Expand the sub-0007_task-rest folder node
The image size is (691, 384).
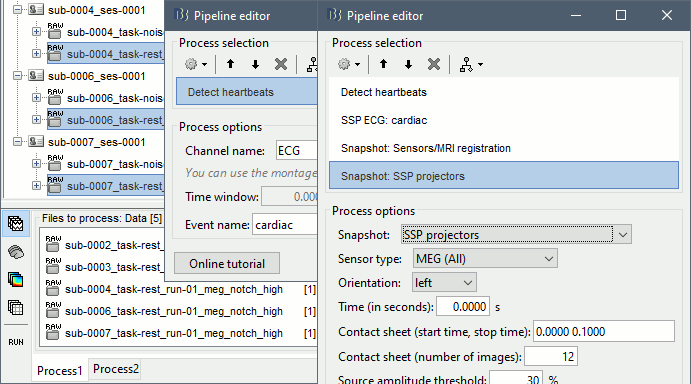pyautogui.click(x=36, y=186)
